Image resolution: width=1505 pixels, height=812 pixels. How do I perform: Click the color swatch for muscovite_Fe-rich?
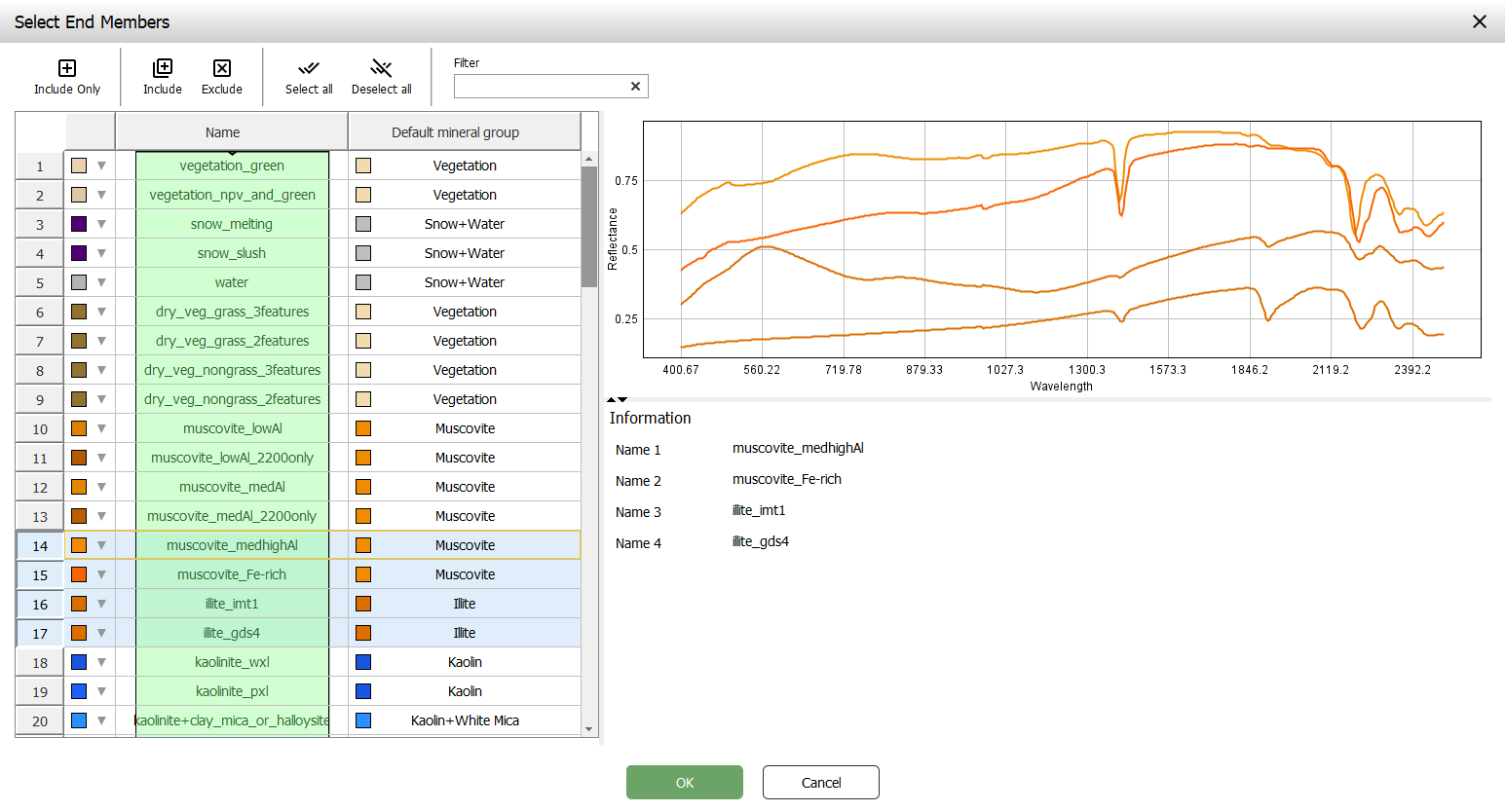79,574
